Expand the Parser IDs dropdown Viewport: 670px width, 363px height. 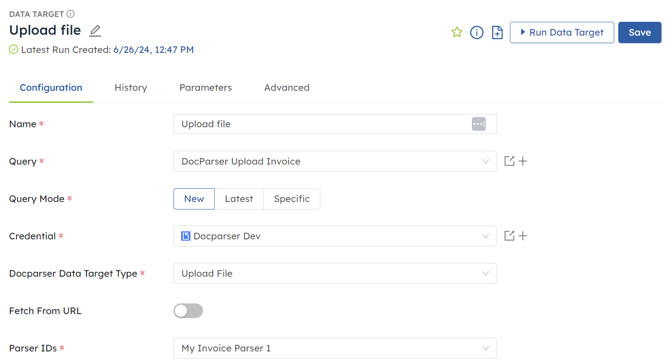(335, 348)
